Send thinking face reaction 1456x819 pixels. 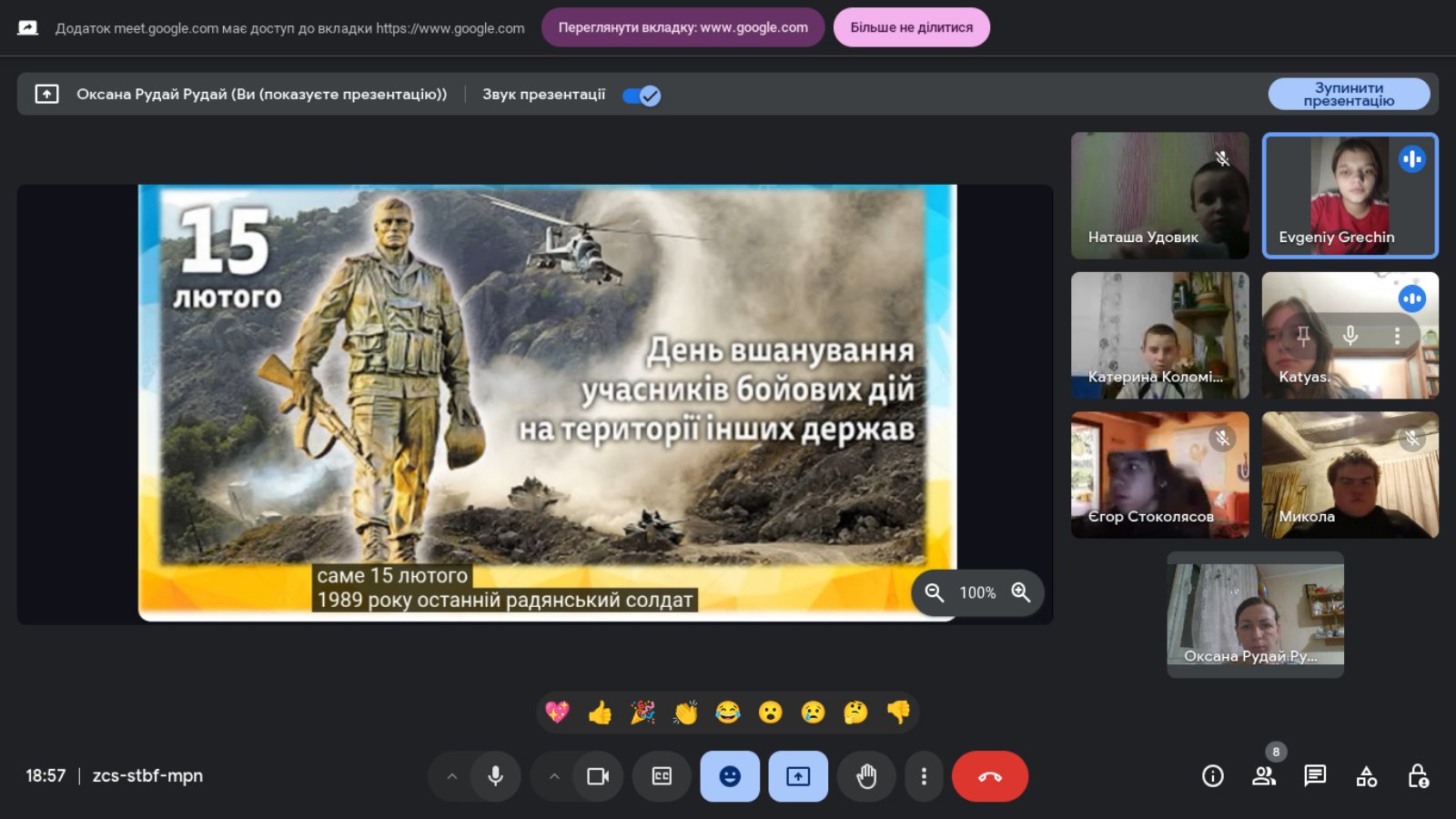click(x=856, y=713)
